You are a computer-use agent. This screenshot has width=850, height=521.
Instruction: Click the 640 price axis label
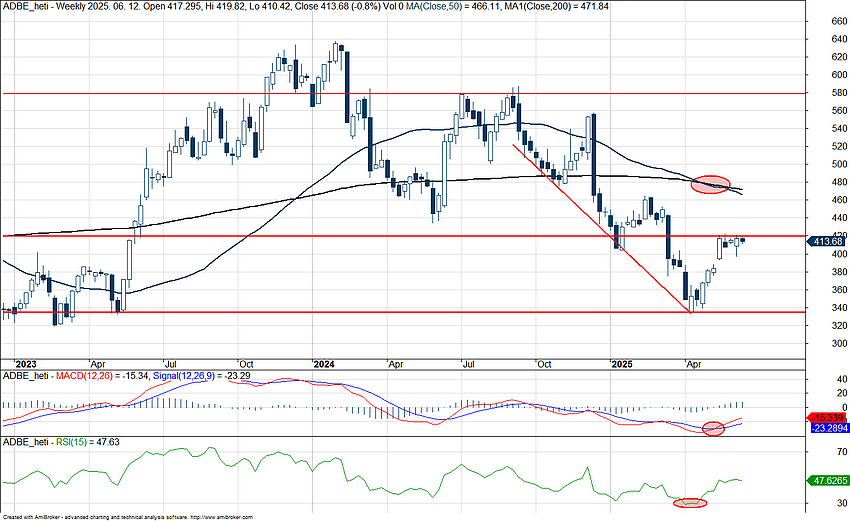pyautogui.click(x=839, y=38)
